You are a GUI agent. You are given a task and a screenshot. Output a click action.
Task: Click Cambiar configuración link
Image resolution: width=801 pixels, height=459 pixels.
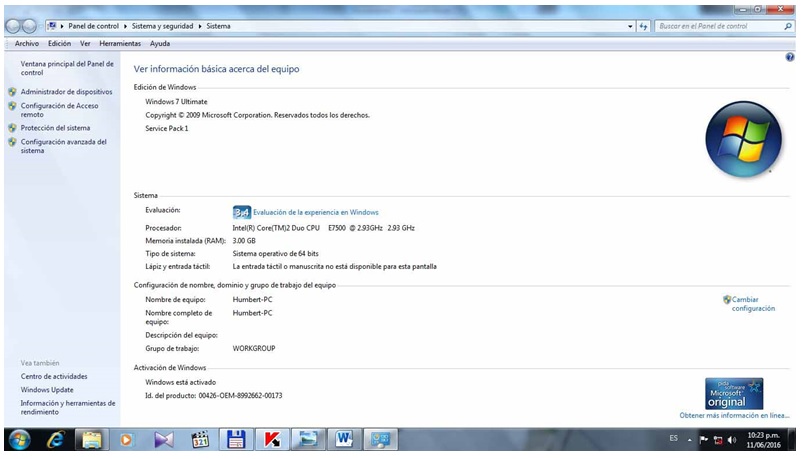(753, 304)
